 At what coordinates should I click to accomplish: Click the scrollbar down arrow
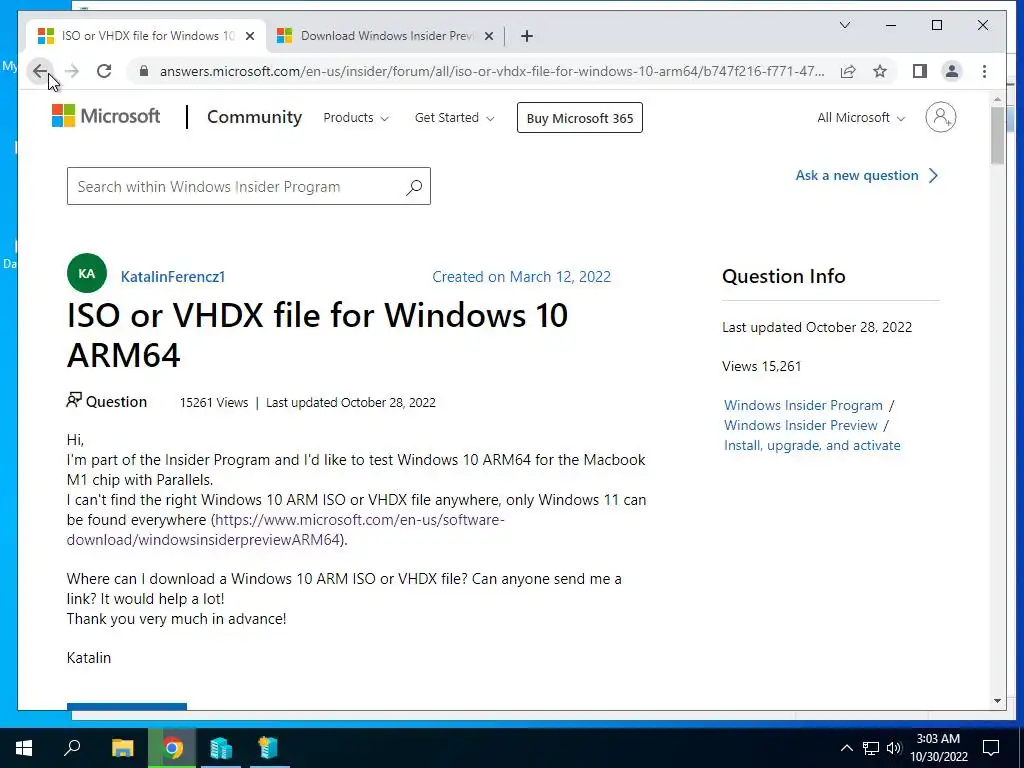(997, 701)
